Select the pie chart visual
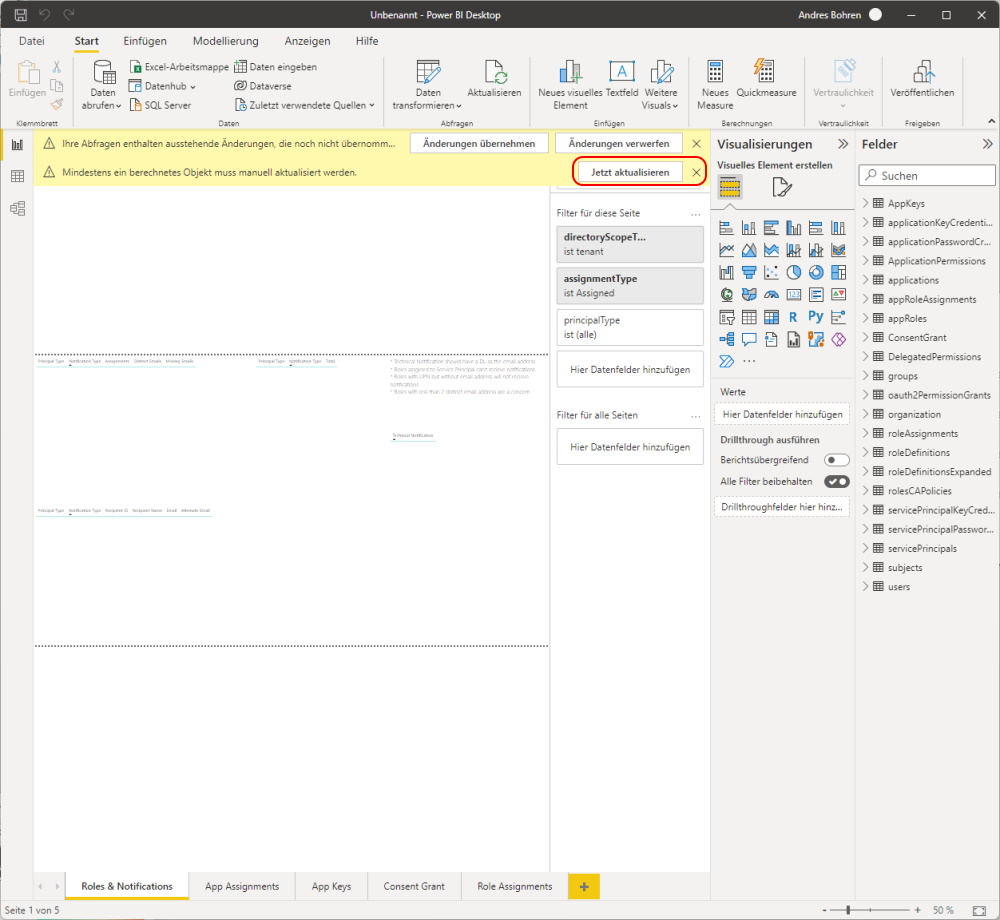This screenshot has height=920, width=1000. pyautogui.click(x=793, y=273)
